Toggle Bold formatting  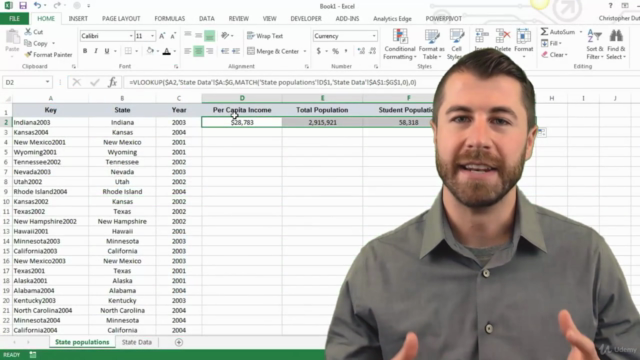click(x=85, y=51)
